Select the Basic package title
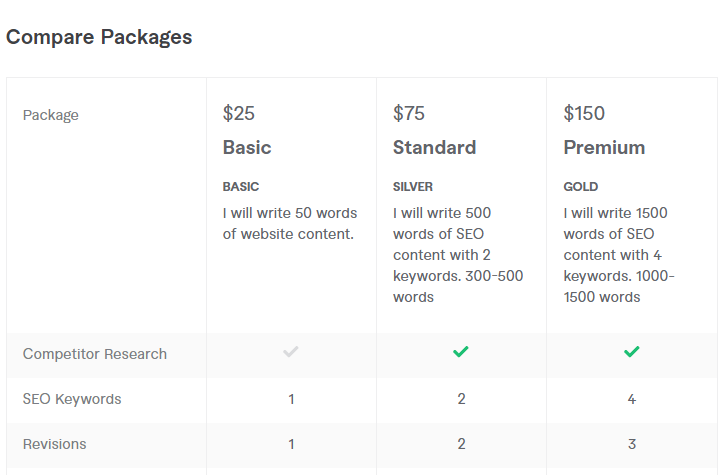 [247, 147]
